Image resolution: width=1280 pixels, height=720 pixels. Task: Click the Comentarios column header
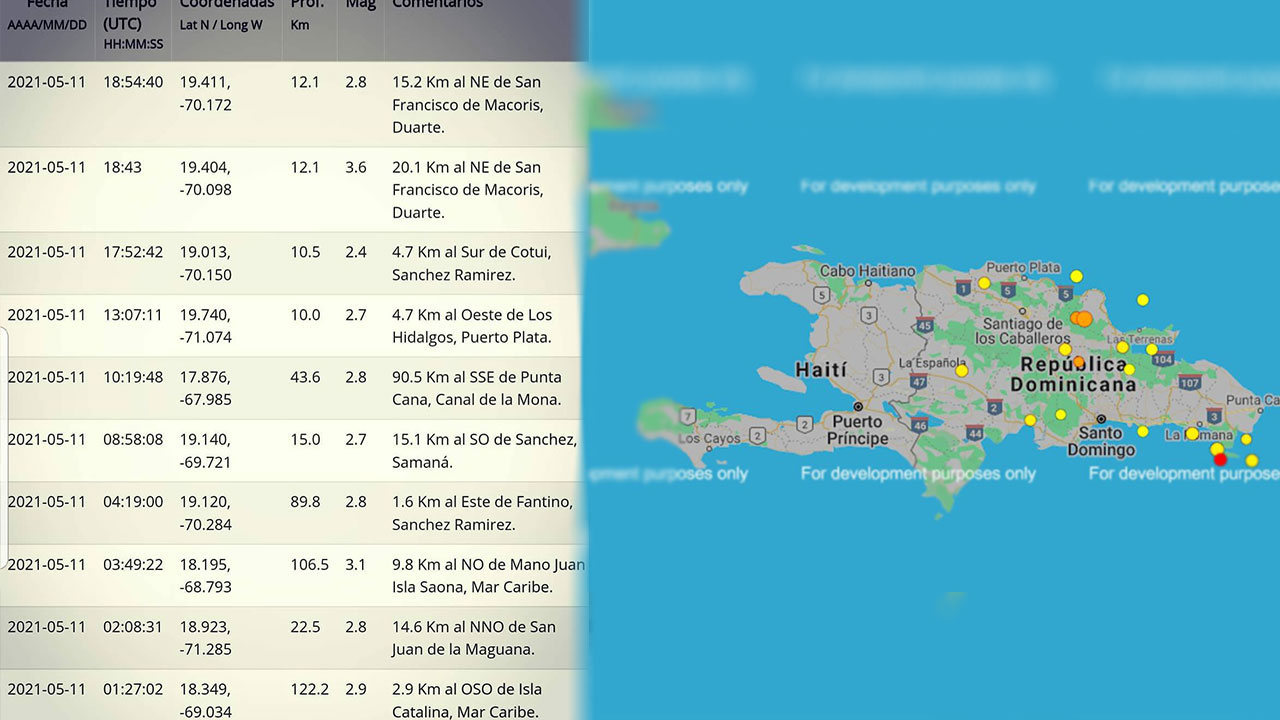[437, 5]
